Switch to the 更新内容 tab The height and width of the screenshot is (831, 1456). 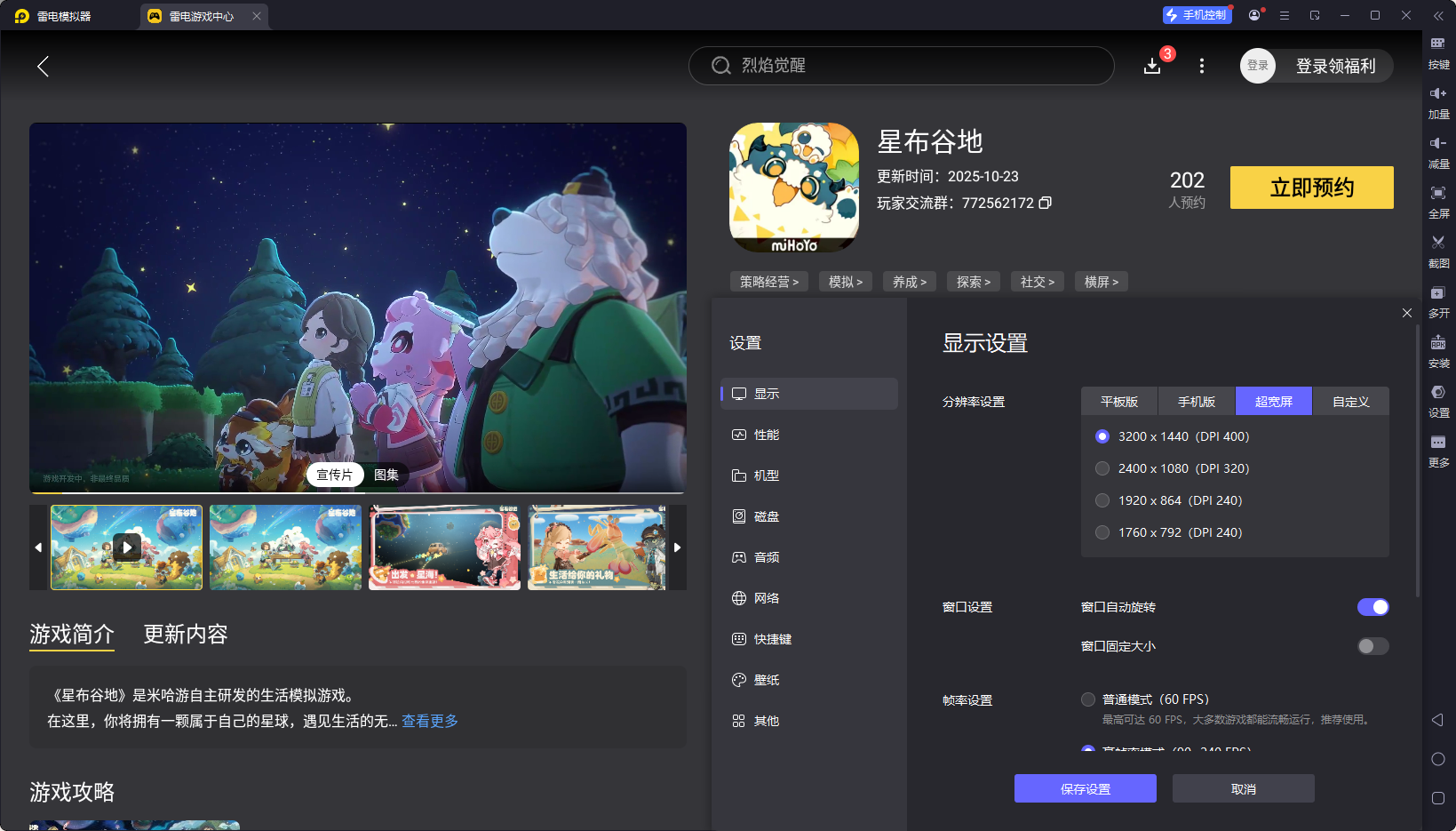[x=185, y=635]
